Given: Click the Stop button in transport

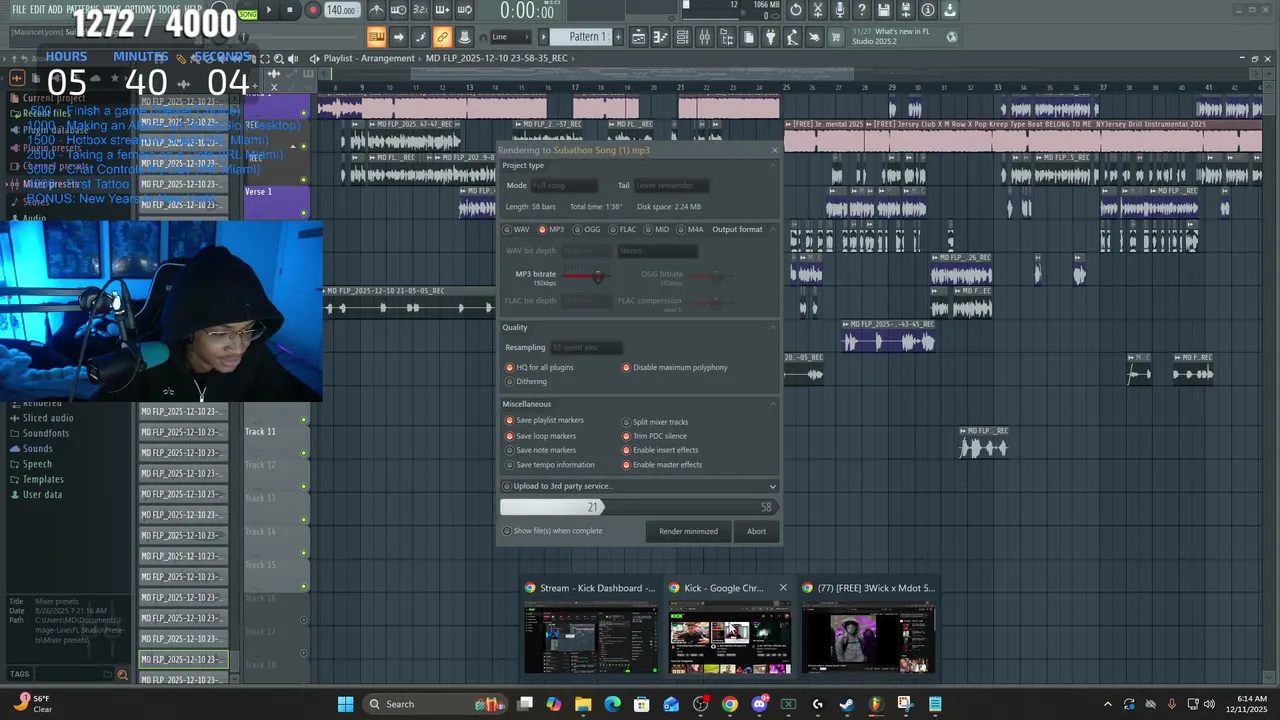Looking at the screenshot, I should [290, 10].
